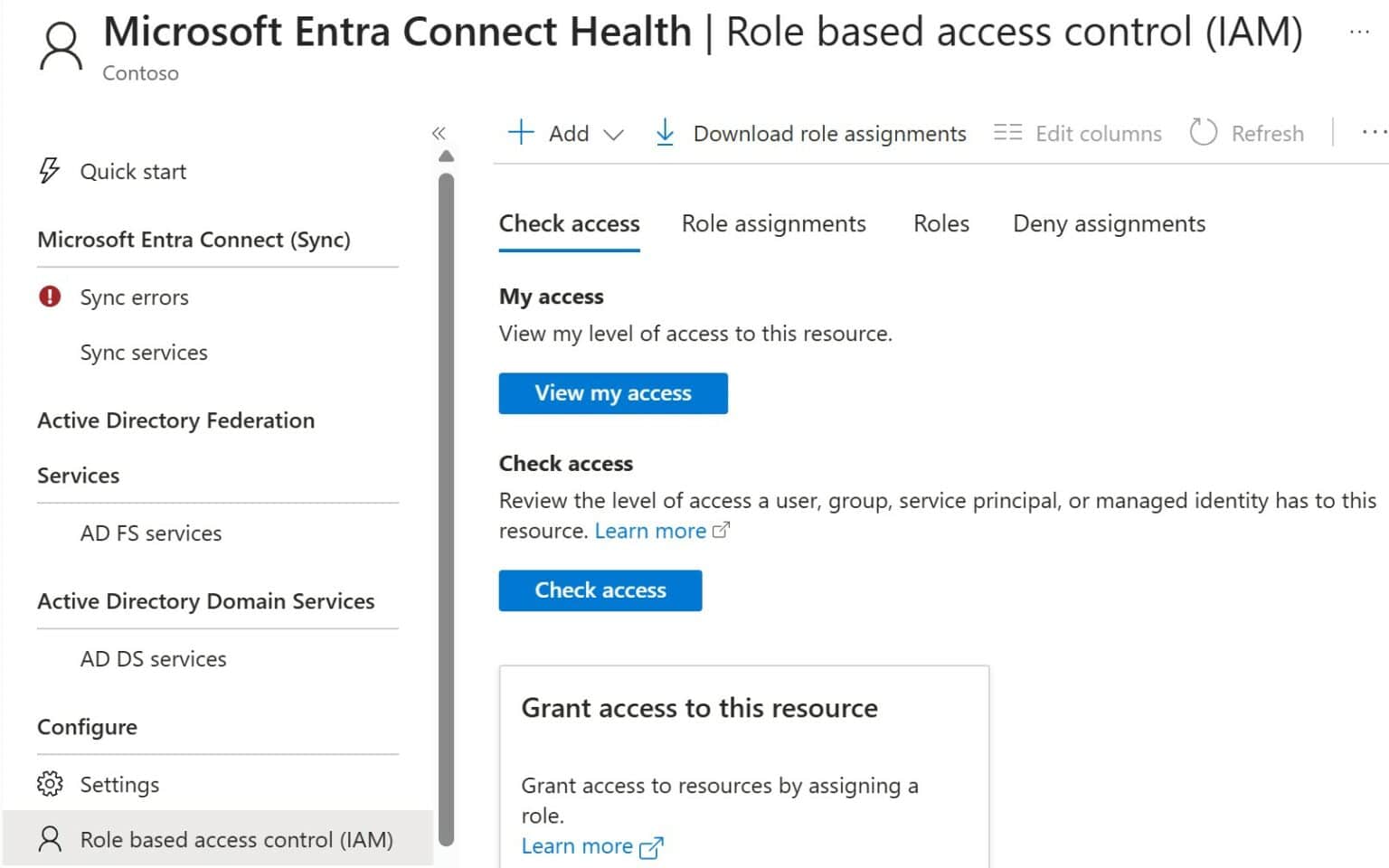
Task: Switch to the Role assignments tab
Action: click(x=773, y=223)
